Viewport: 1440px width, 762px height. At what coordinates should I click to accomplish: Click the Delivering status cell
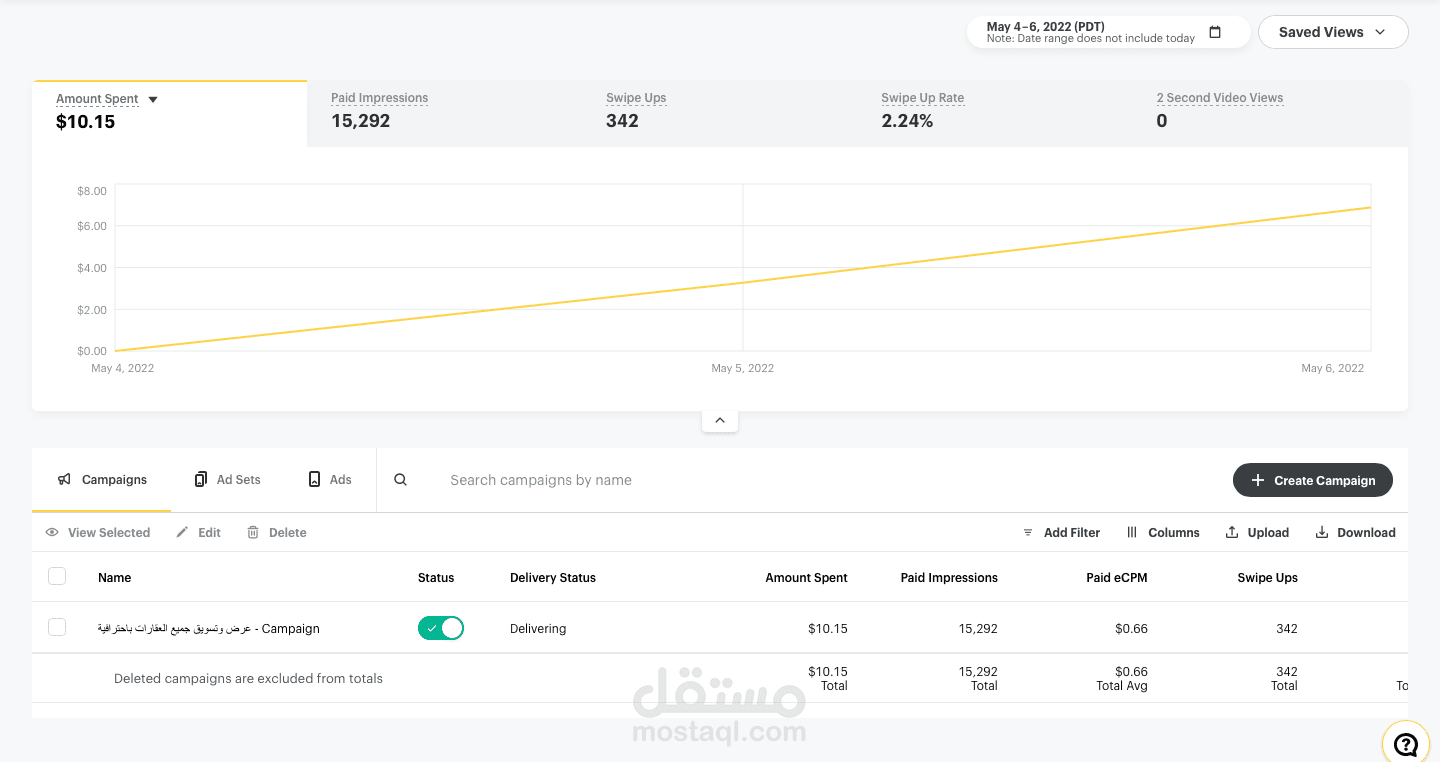(538, 629)
